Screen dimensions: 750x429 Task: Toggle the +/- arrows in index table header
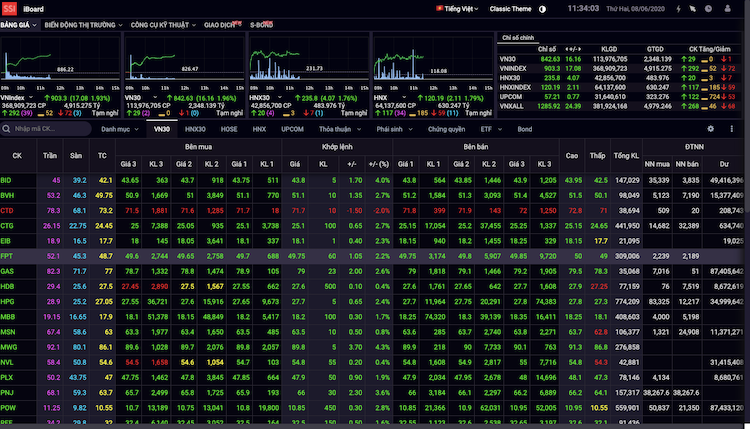click(573, 49)
